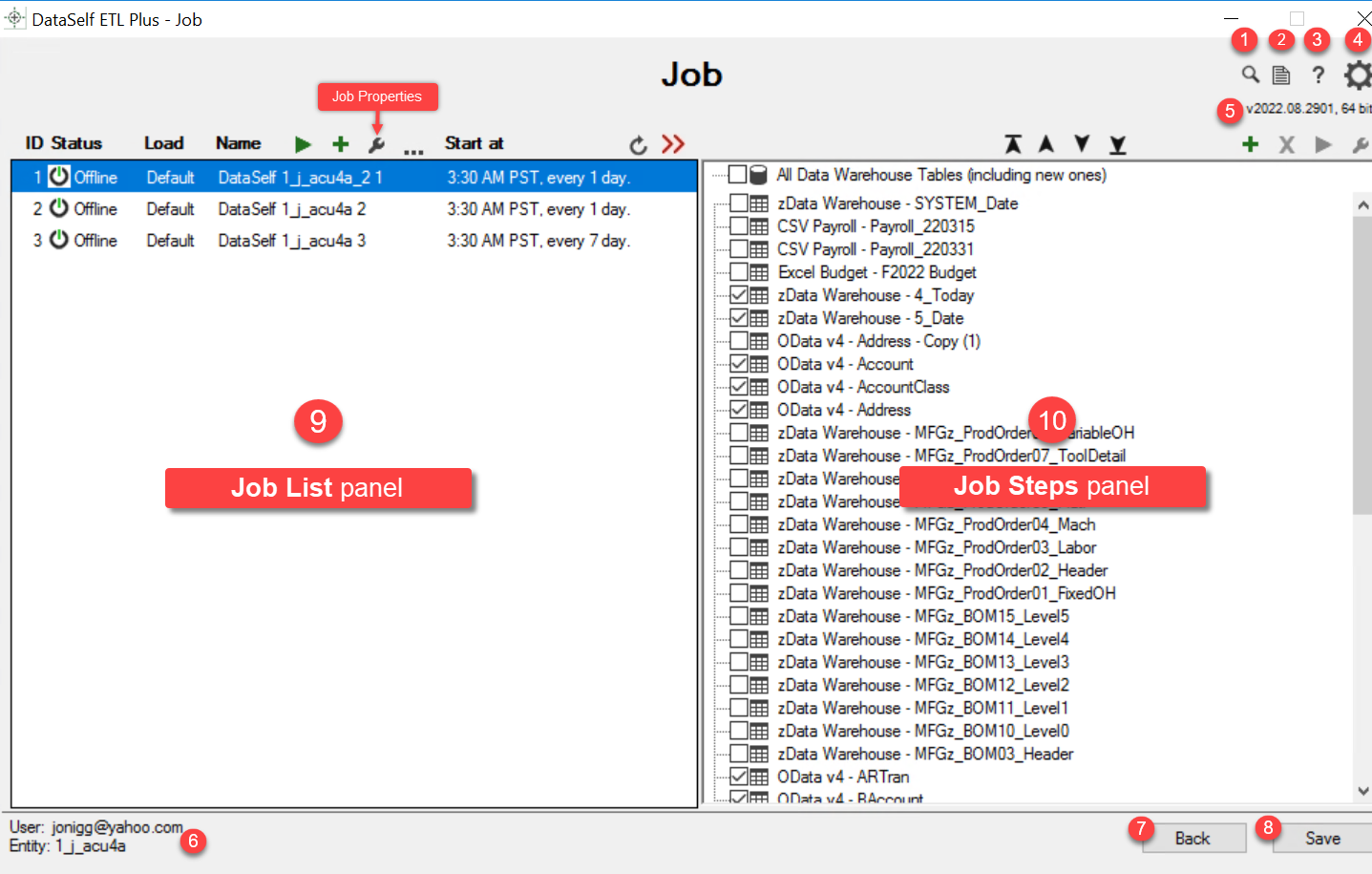Check All Data Warehouse Tables checkbox

[737, 175]
